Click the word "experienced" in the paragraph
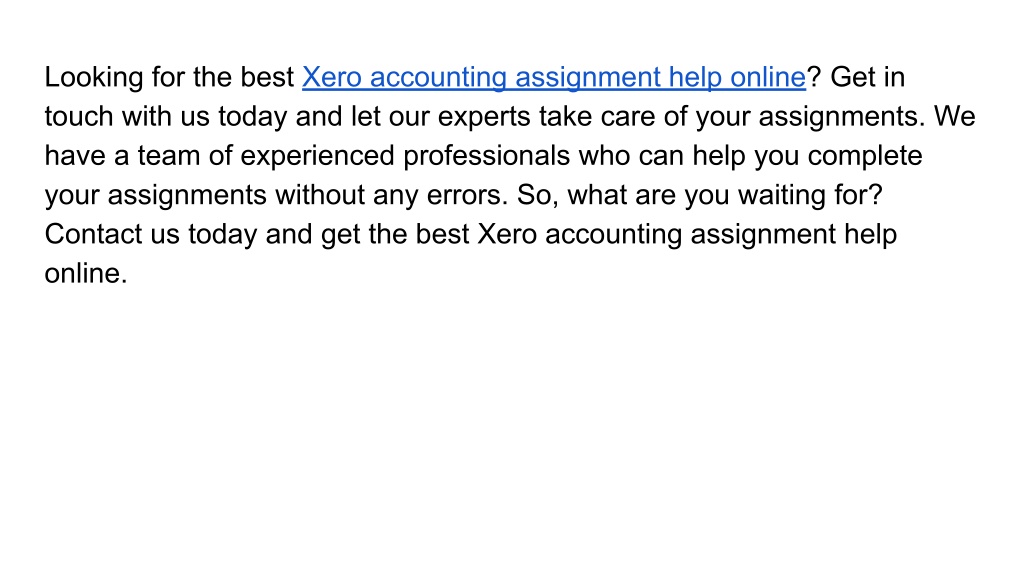Image resolution: width=1024 pixels, height=576 pixels. (317, 157)
